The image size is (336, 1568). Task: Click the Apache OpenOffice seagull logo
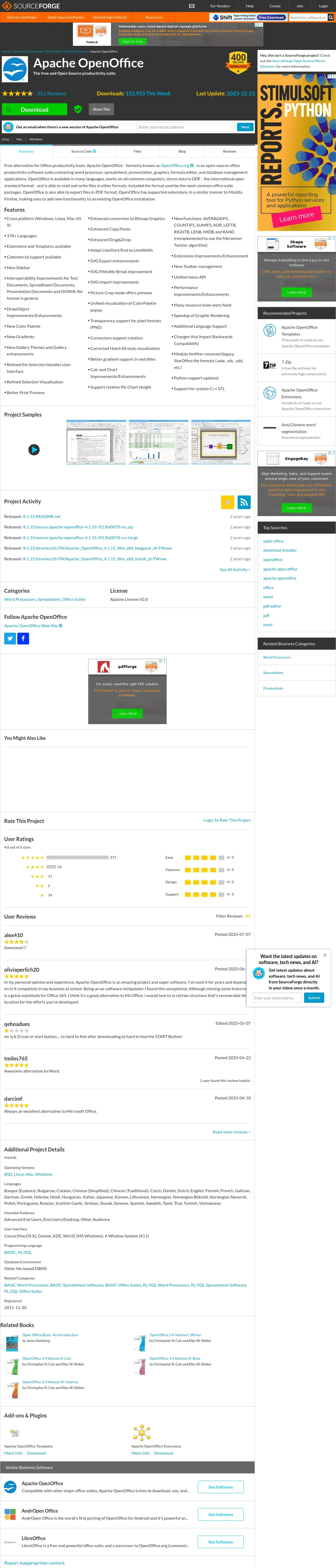coord(15,70)
